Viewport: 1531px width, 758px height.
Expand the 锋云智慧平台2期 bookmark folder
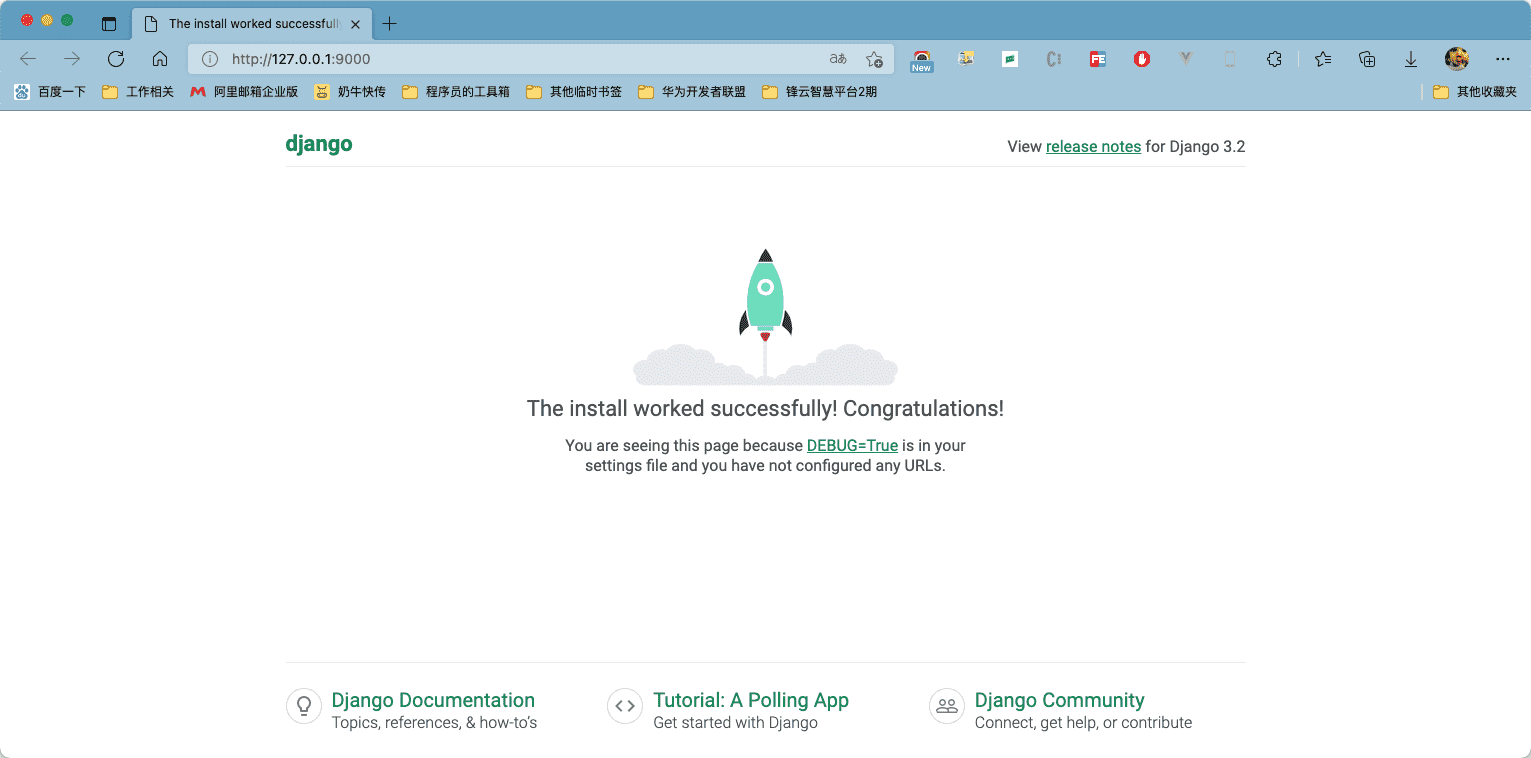point(820,92)
